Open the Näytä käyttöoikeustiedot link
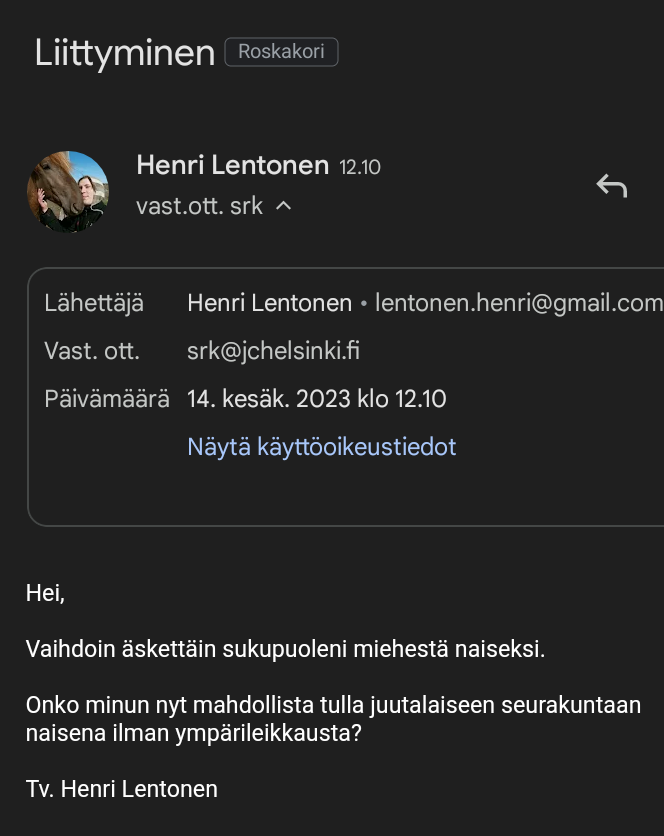The width and height of the screenshot is (664, 836). [x=322, y=447]
